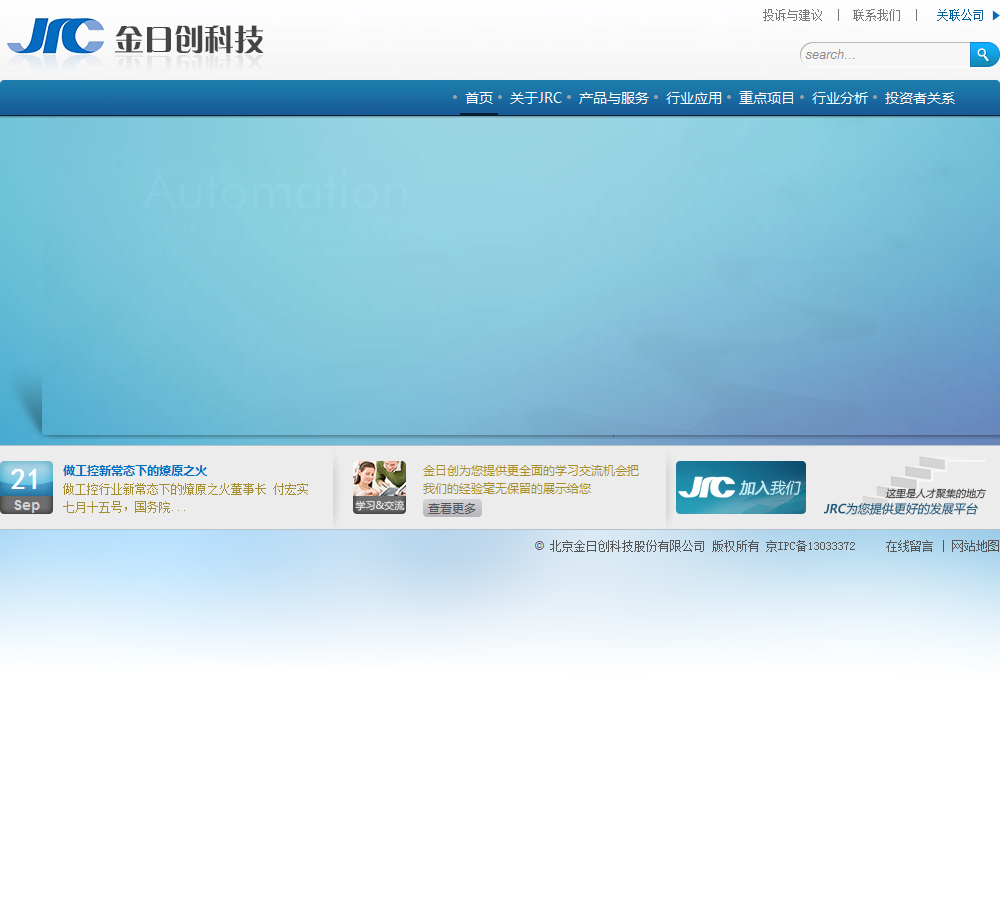Open the 投诉与建议 link

tap(793, 15)
